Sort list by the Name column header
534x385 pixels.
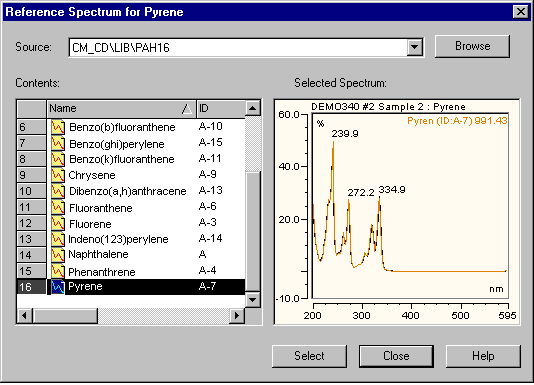coord(121,109)
